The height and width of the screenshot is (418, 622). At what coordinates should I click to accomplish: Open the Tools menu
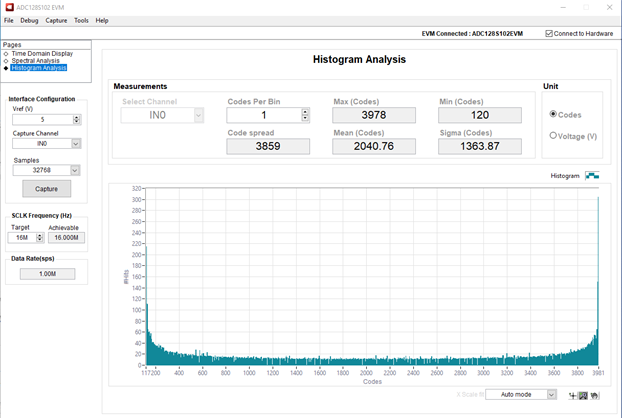click(x=81, y=20)
